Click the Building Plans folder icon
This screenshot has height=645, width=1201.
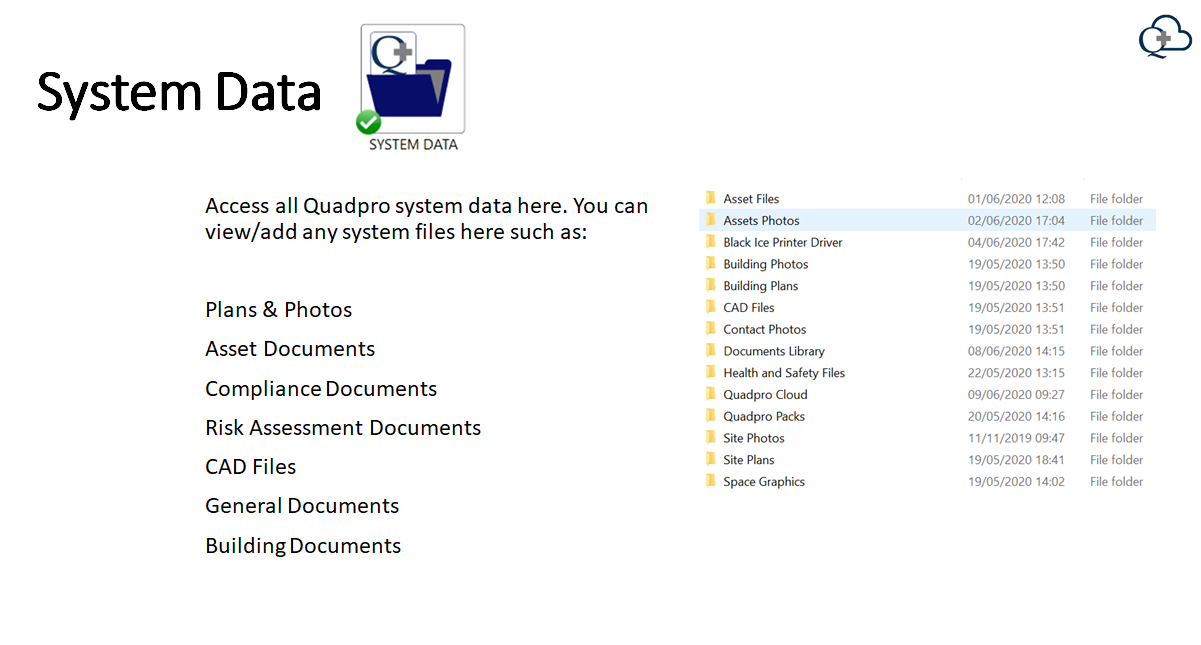point(711,285)
